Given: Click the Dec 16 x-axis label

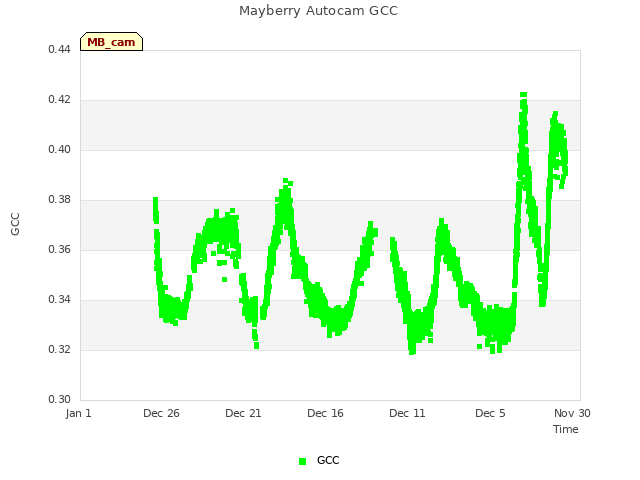Looking at the screenshot, I should tap(325, 413).
